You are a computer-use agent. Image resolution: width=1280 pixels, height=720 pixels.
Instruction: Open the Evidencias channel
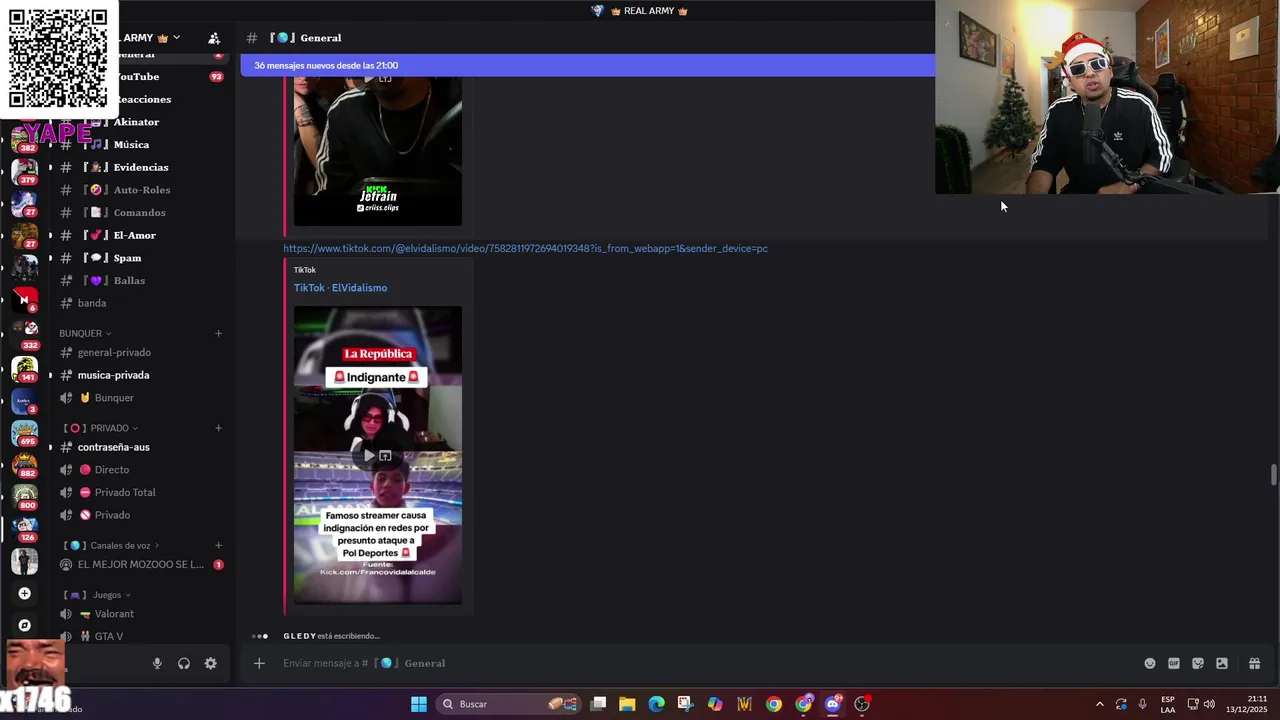pos(140,167)
